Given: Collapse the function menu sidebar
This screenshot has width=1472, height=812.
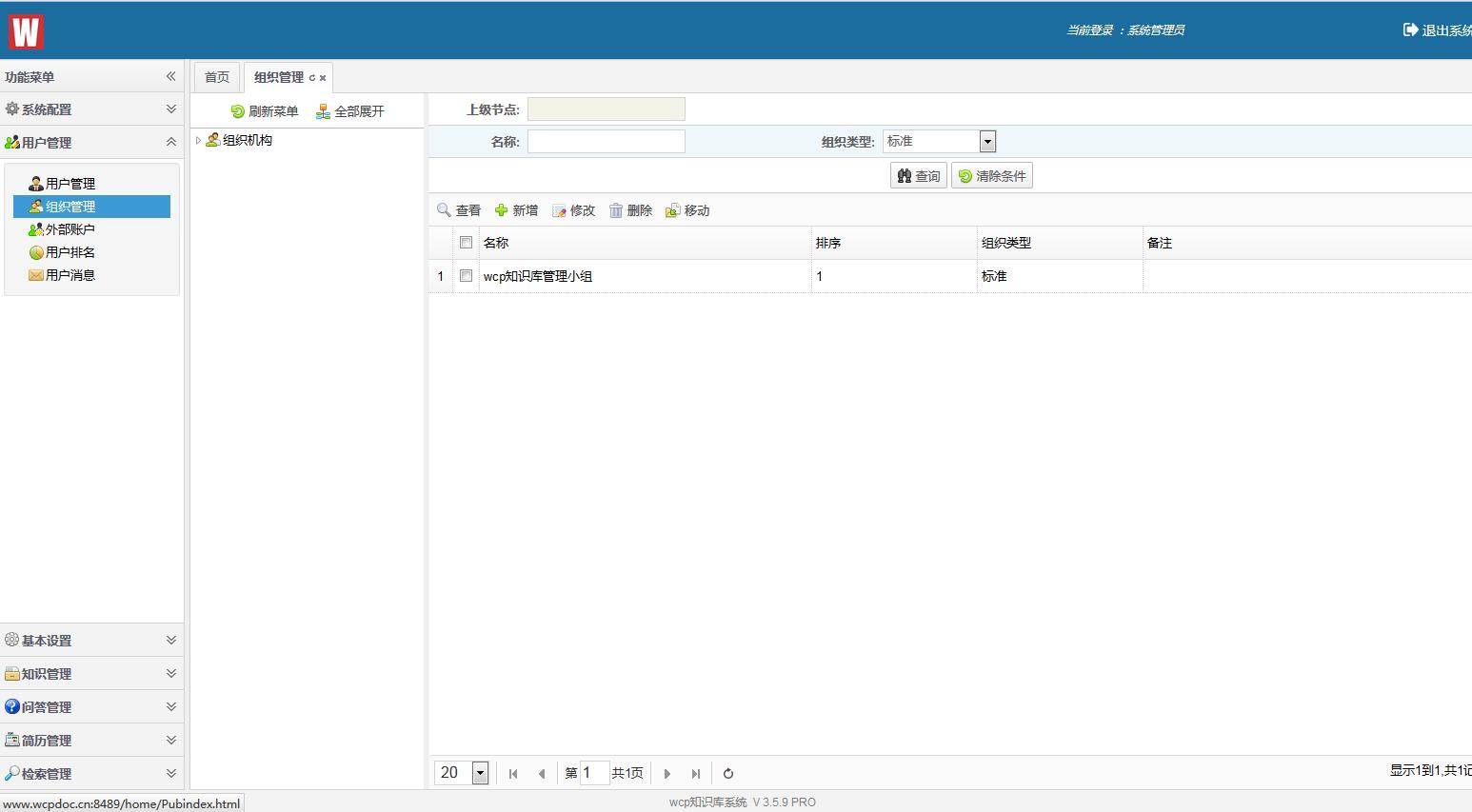Looking at the screenshot, I should [170, 76].
